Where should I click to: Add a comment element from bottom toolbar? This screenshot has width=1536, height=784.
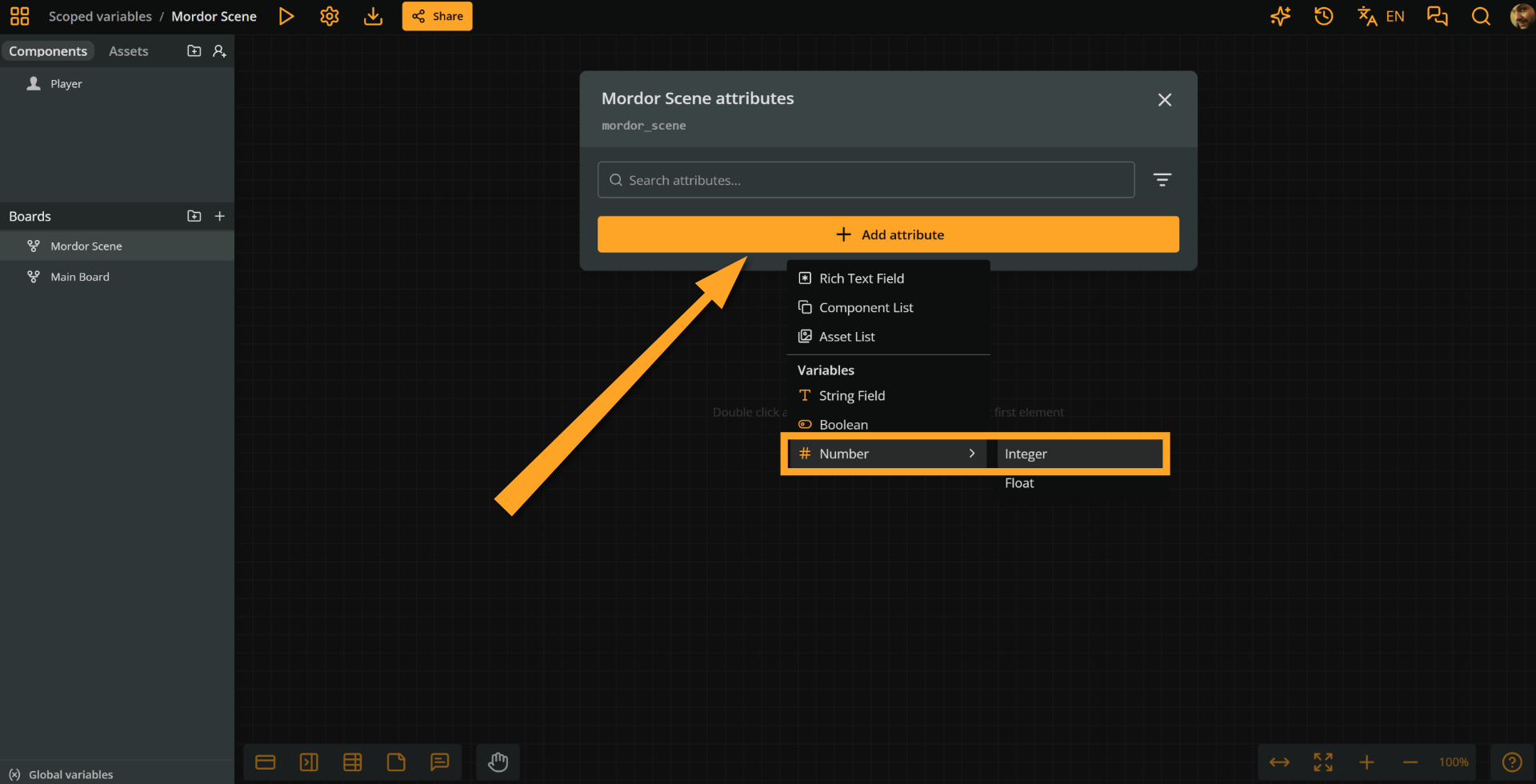(440, 762)
